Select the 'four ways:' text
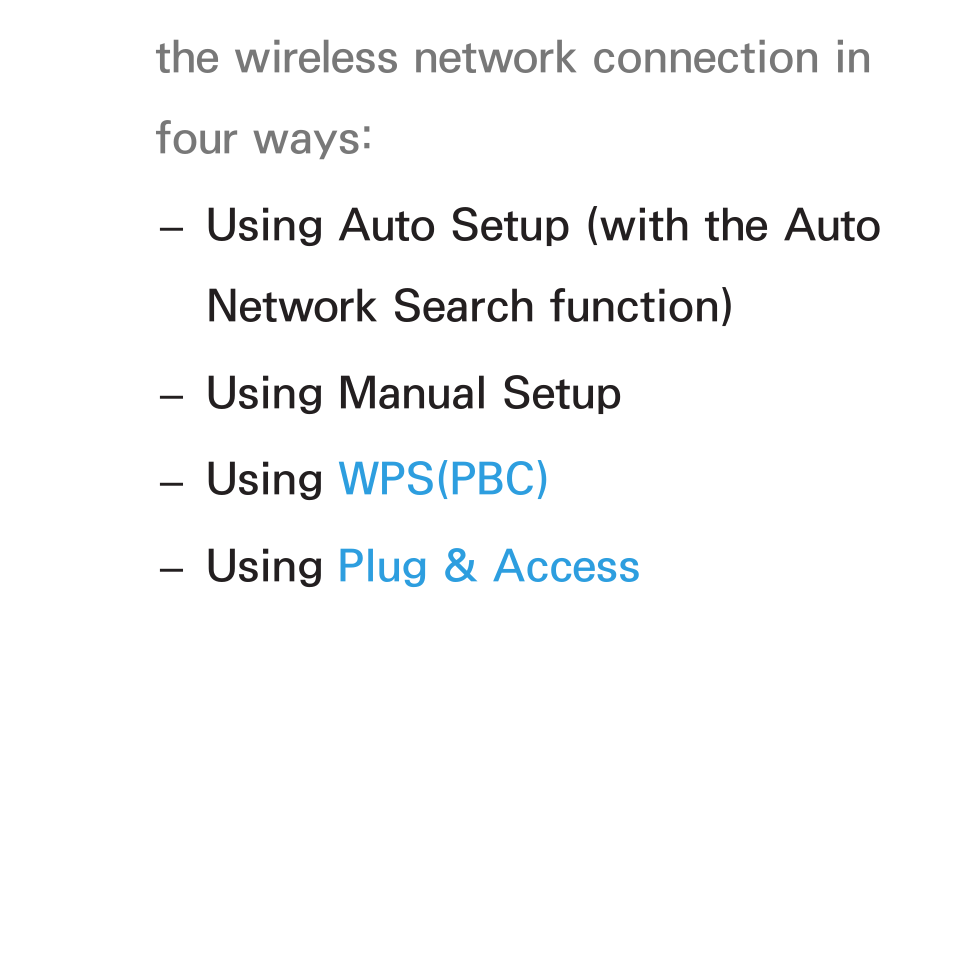 [264, 138]
